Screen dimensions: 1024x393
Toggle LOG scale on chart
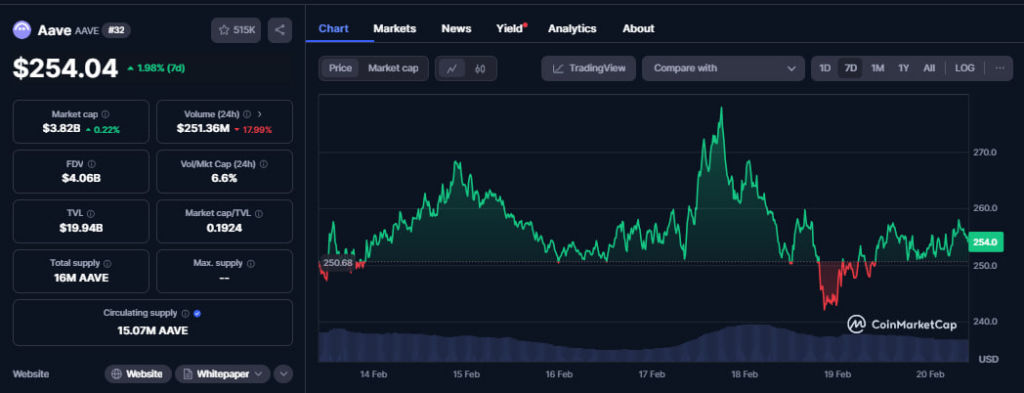point(965,68)
